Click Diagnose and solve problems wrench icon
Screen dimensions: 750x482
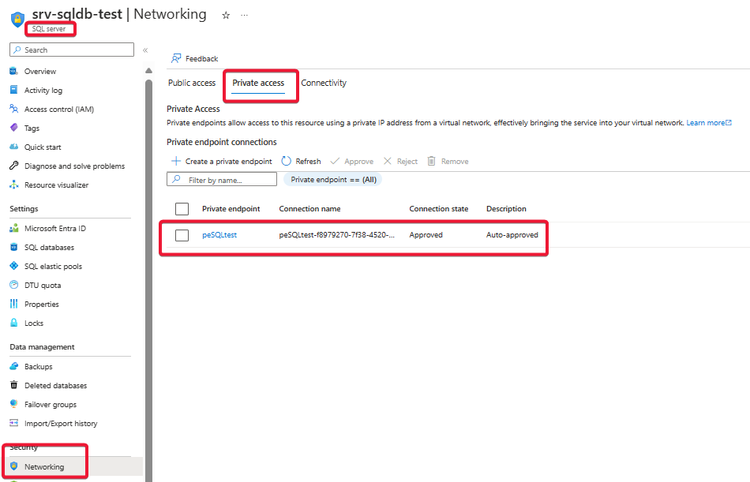(x=14, y=166)
